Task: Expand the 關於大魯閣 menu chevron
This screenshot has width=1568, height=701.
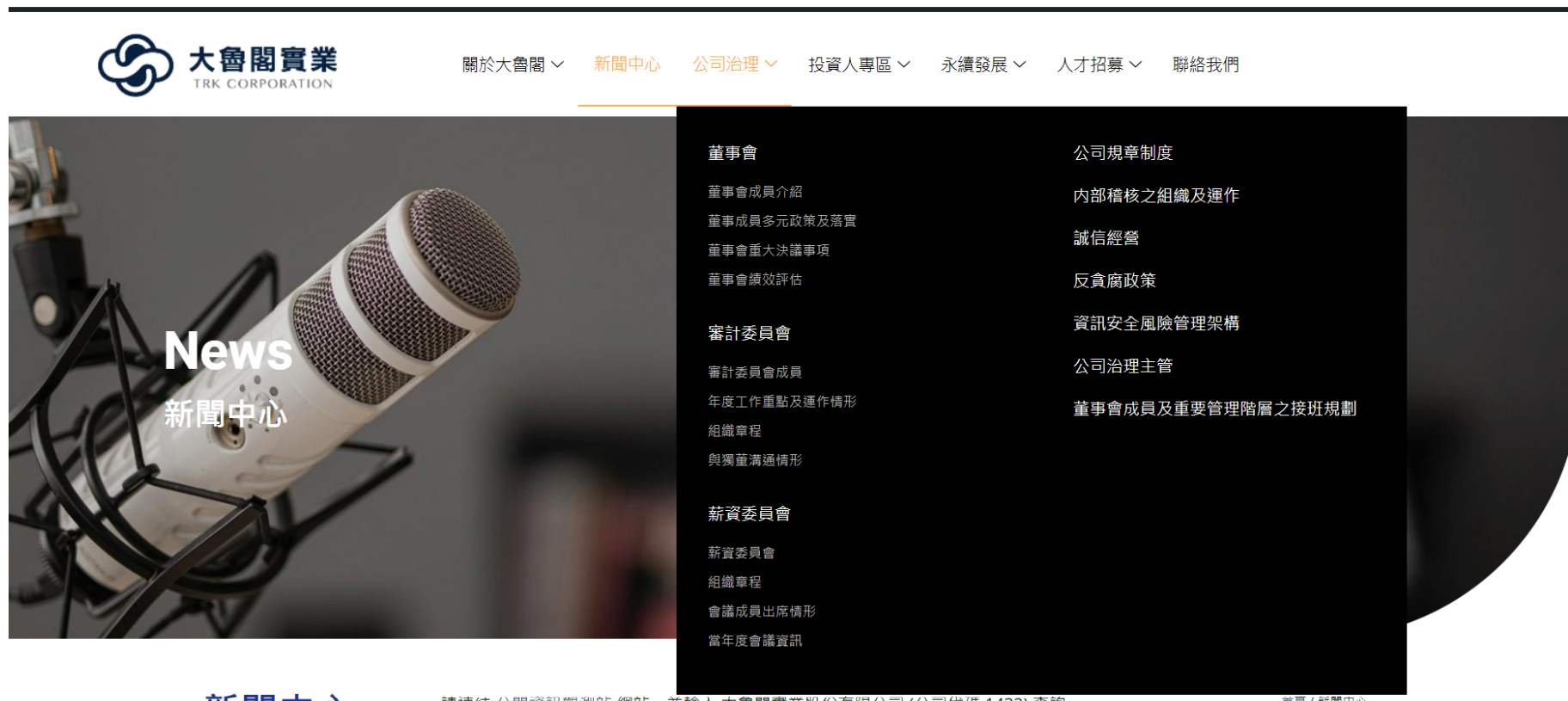Action: 557,65
